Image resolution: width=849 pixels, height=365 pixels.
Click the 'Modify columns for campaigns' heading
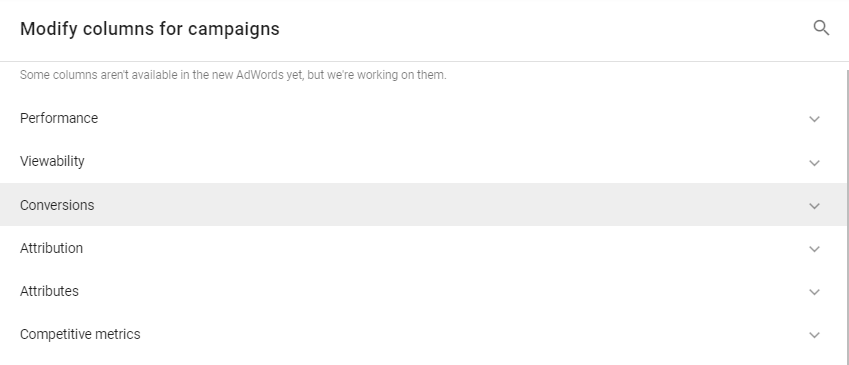[x=150, y=29]
